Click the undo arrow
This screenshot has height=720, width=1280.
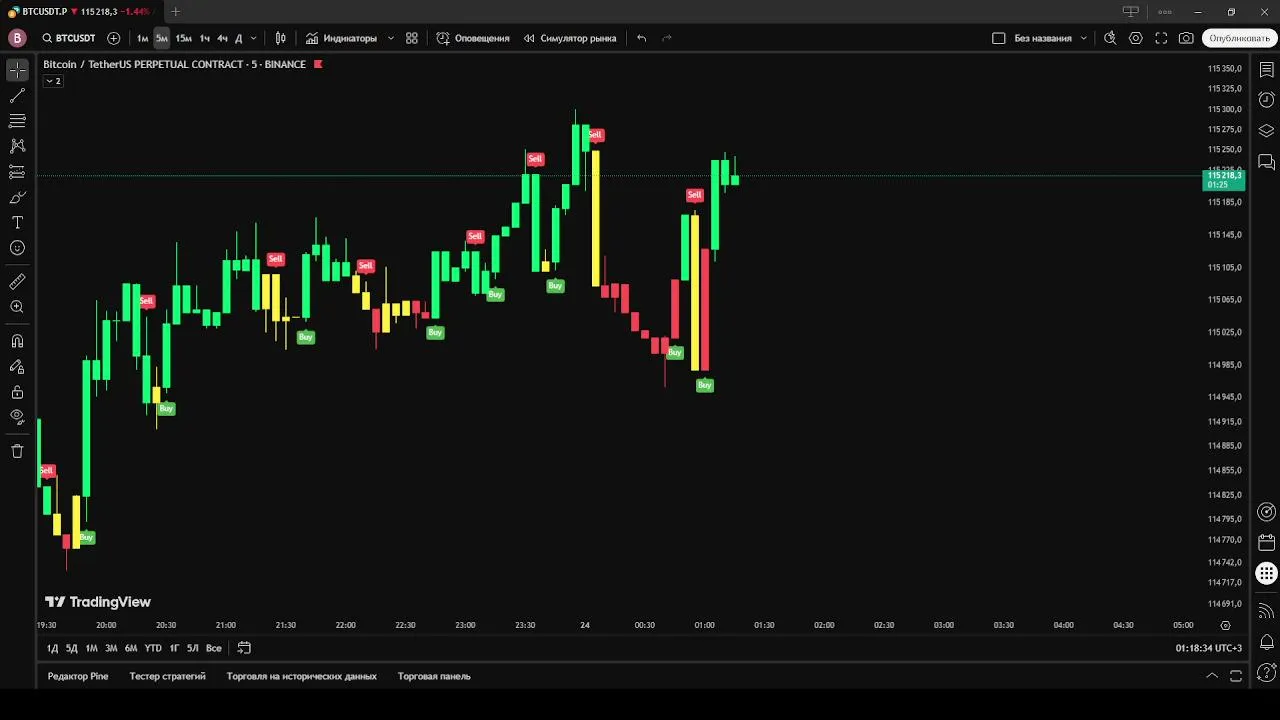tap(642, 38)
